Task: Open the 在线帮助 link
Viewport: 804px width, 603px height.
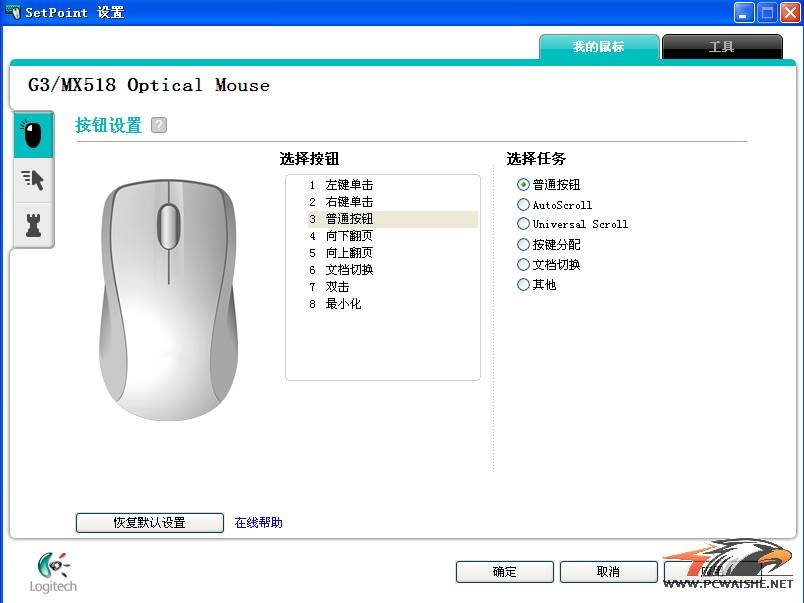Action: [x=258, y=522]
